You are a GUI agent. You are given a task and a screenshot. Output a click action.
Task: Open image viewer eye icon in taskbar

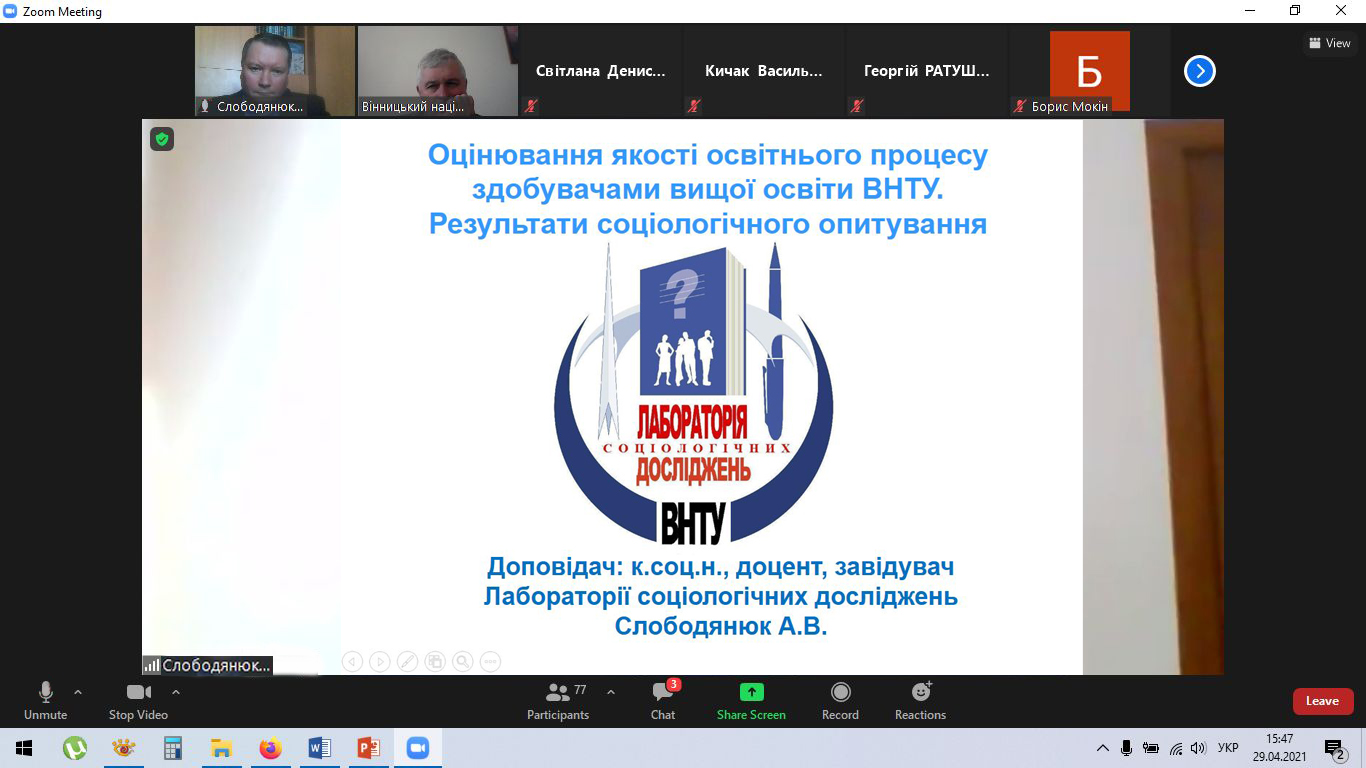(123, 748)
